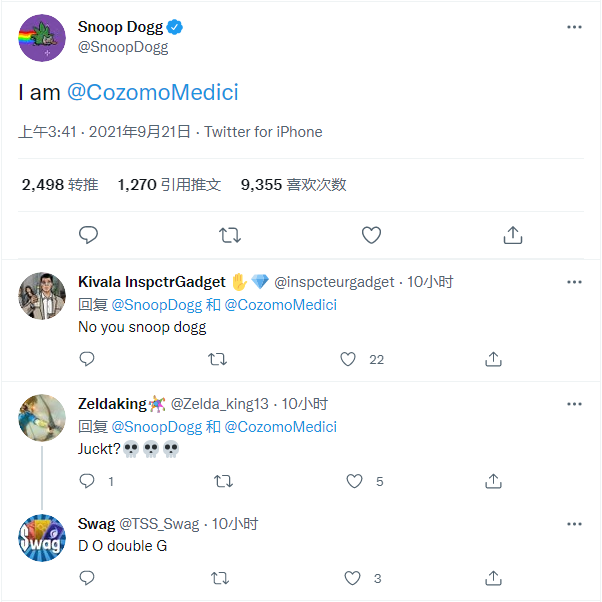Like Kivala InspctrGadget's reply

pyautogui.click(x=348, y=359)
